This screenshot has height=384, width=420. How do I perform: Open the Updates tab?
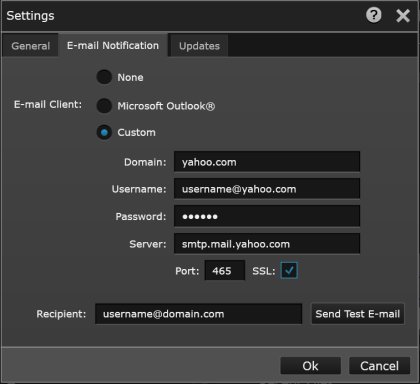199,46
